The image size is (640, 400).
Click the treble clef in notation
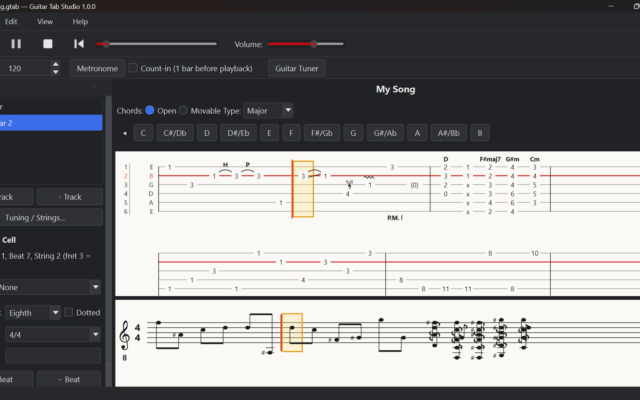pos(124,336)
